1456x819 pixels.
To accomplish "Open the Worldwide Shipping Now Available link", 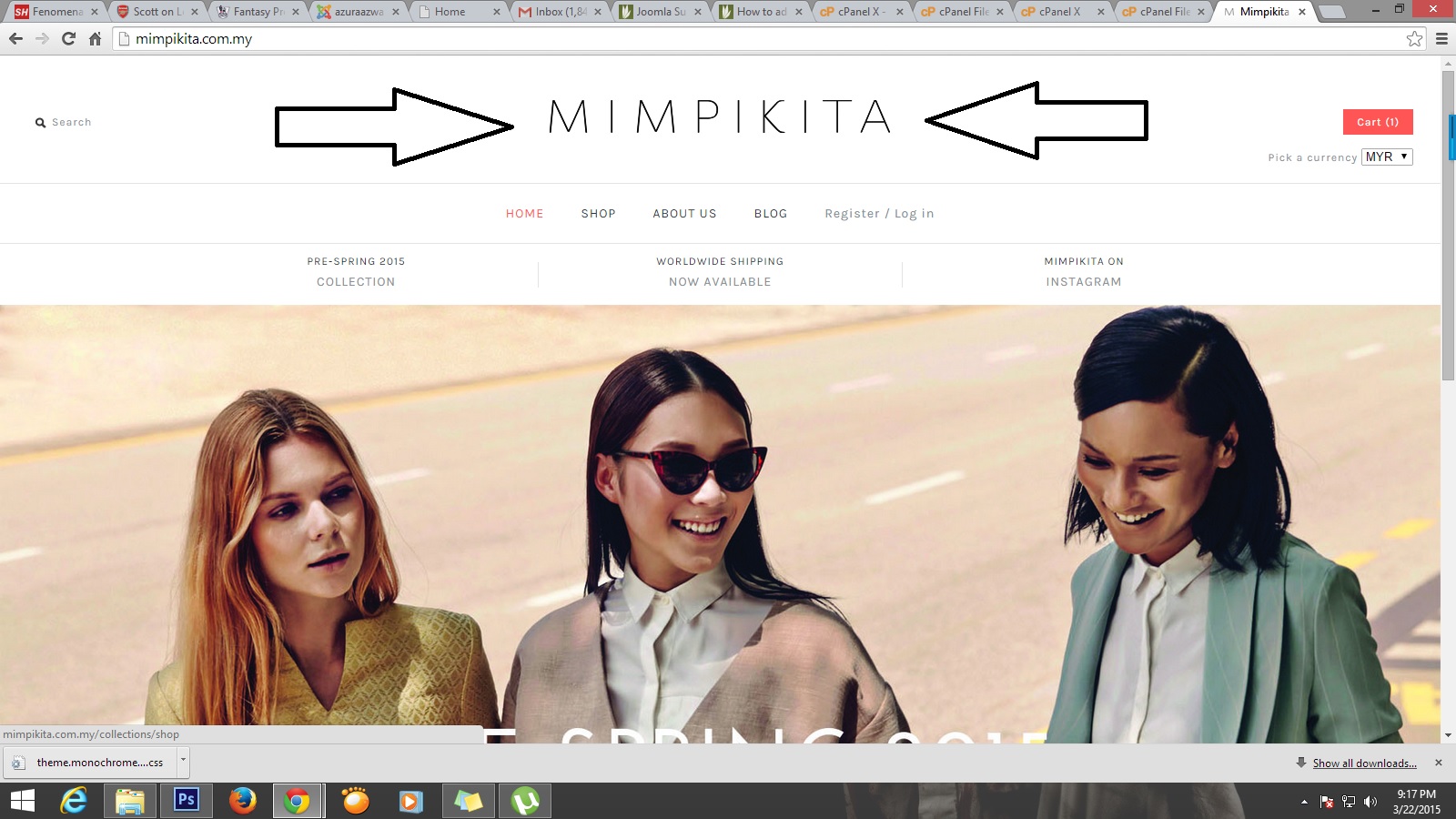I will pos(720,271).
